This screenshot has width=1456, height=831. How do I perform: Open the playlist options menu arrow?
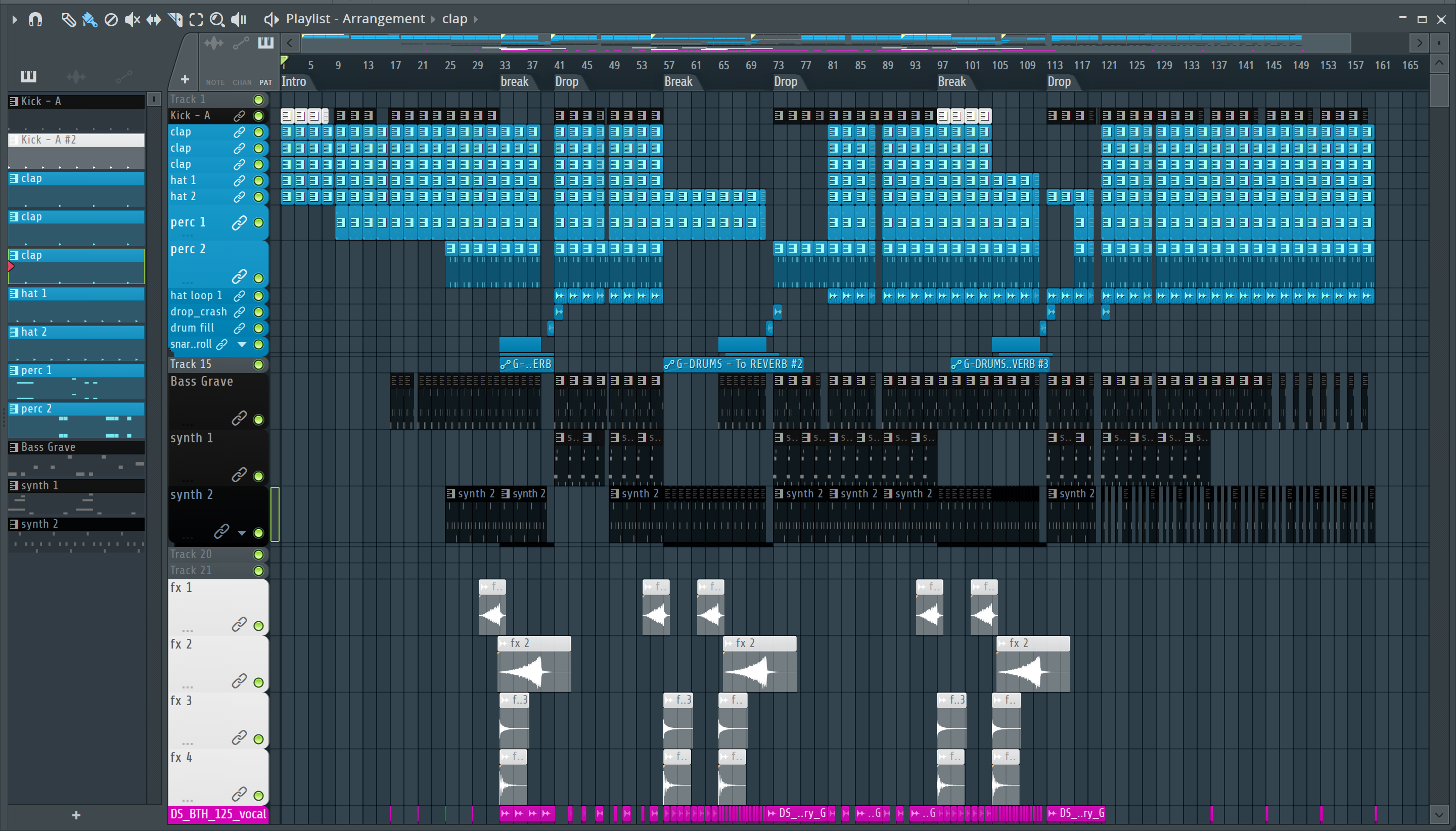click(x=15, y=19)
